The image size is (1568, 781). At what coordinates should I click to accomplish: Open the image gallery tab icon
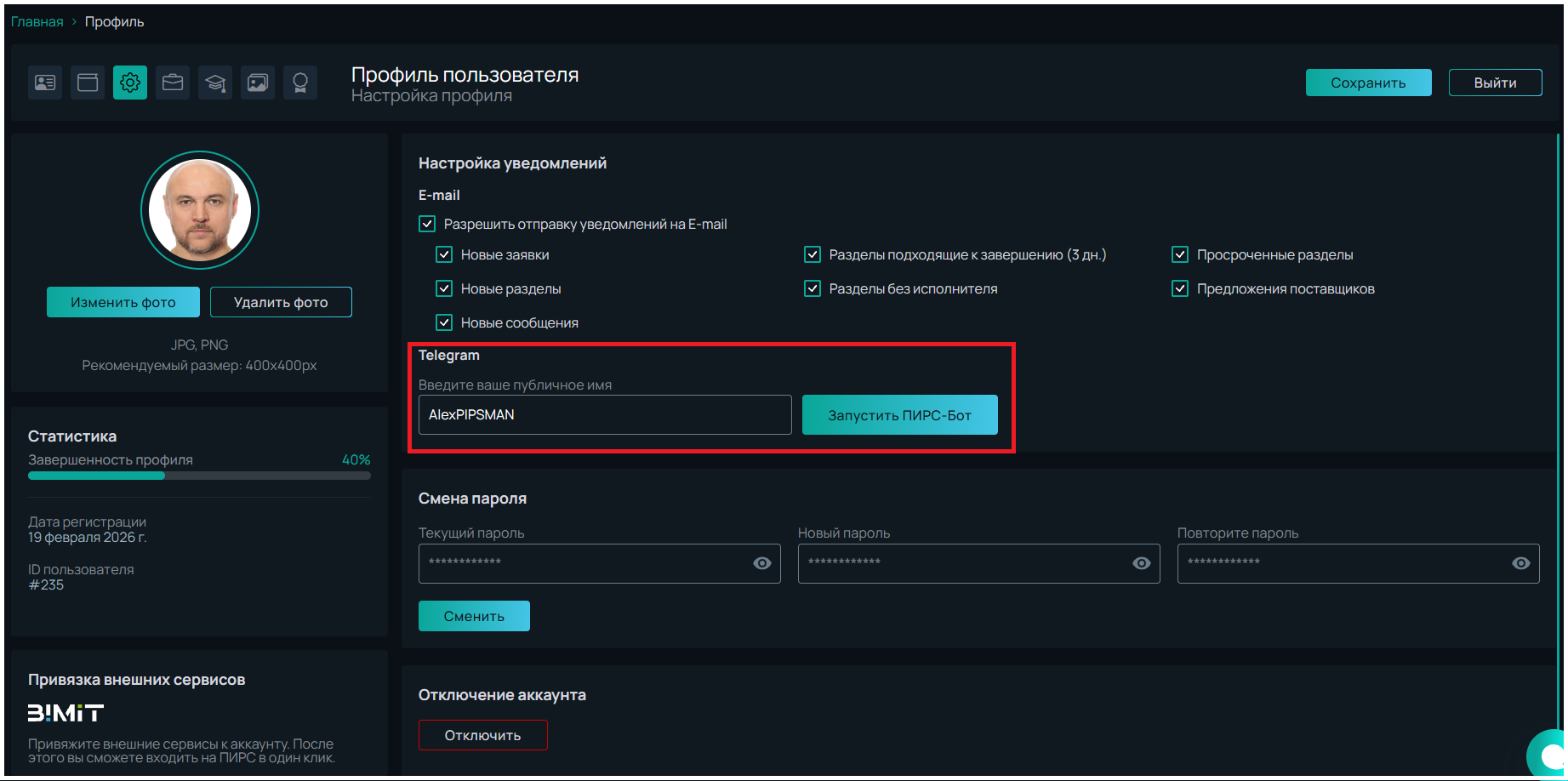[258, 83]
